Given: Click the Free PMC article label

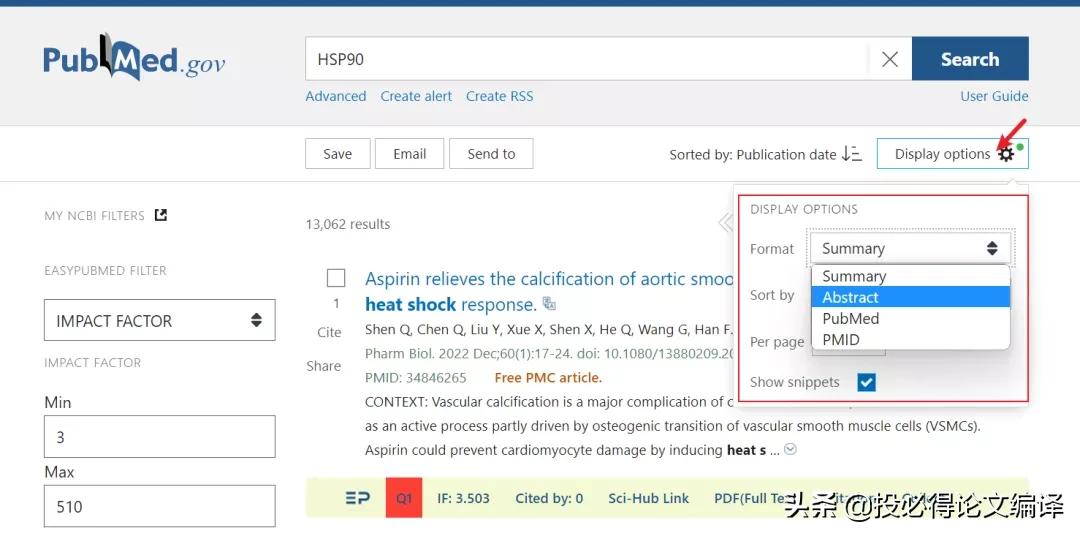Looking at the screenshot, I should coord(548,378).
